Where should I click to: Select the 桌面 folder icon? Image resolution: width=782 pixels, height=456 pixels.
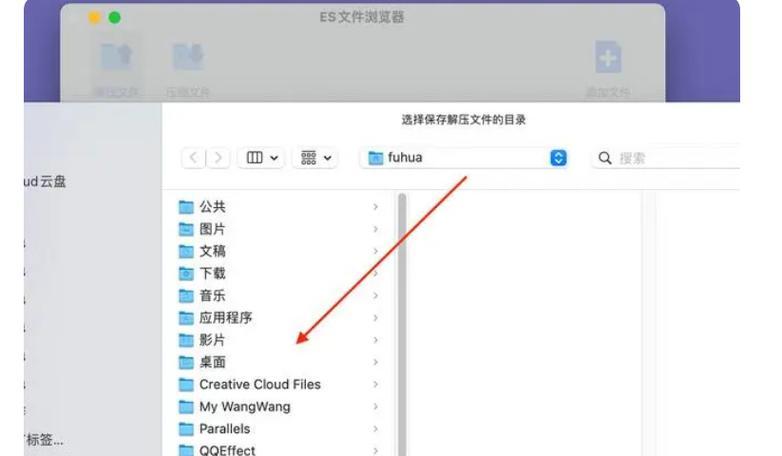tap(186, 362)
